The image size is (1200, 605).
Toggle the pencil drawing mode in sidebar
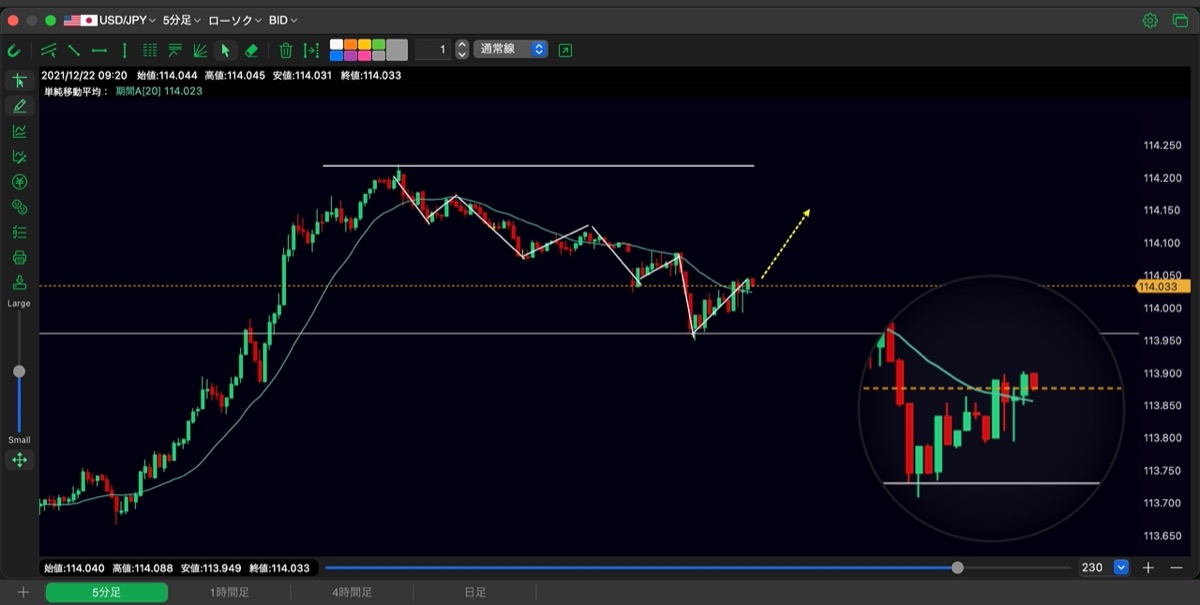(19, 106)
